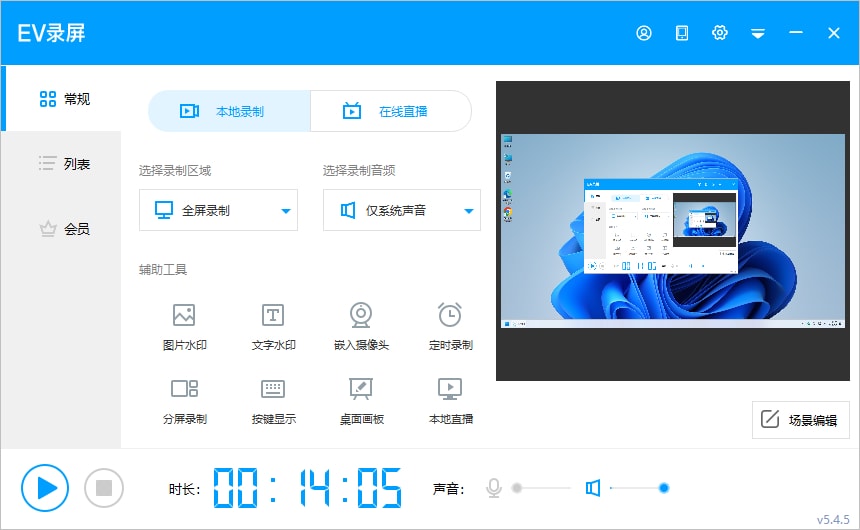This screenshot has height=530, width=860.
Task: Open the 图片水印 image watermark tool
Action: pos(184,316)
